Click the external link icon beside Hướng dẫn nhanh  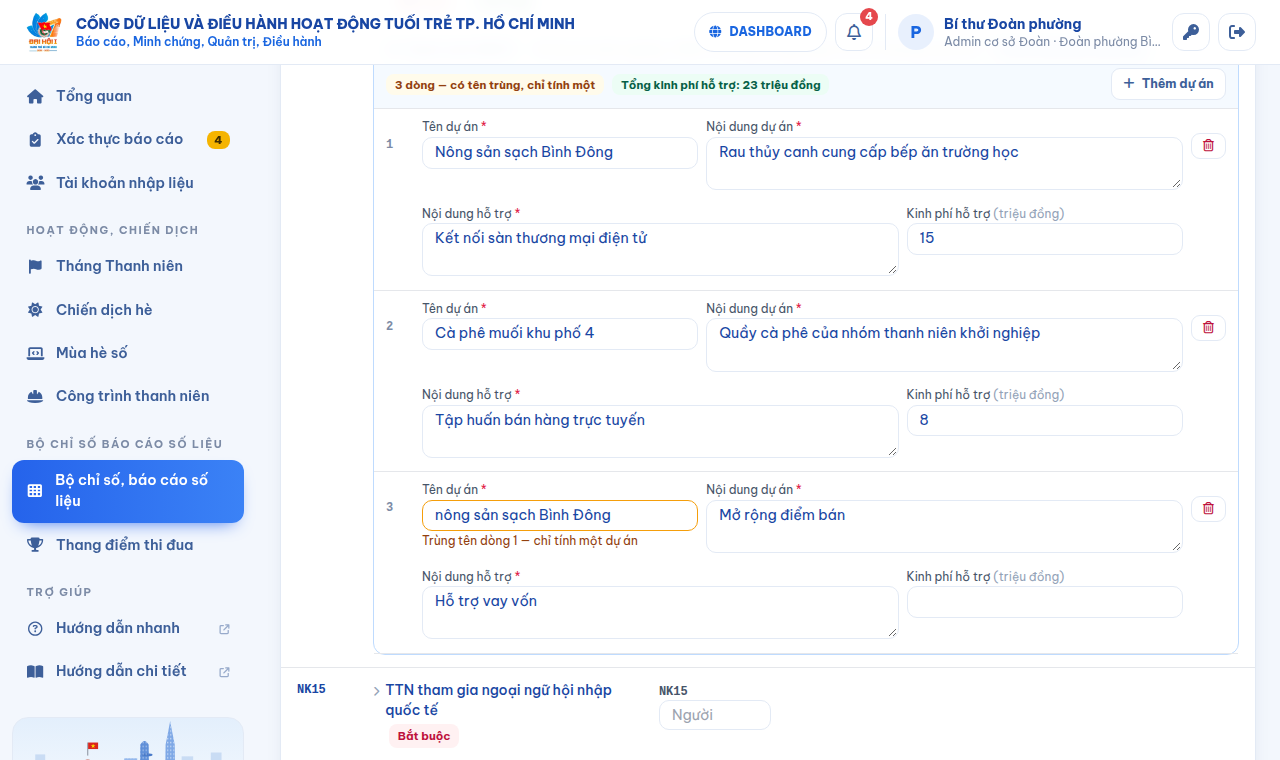(224, 629)
